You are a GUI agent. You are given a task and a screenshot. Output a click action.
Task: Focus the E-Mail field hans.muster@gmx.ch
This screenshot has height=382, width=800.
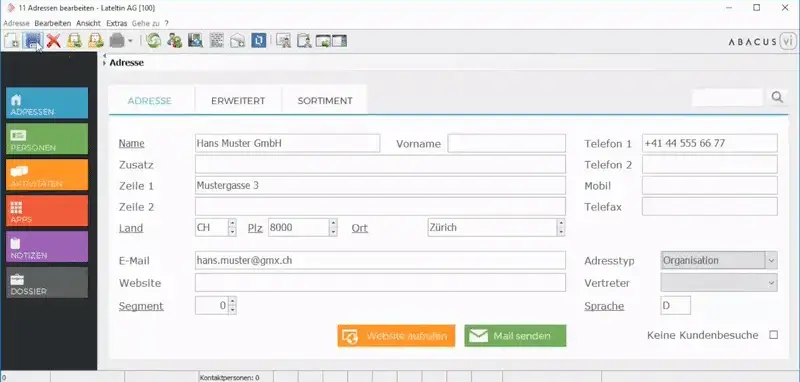(381, 260)
